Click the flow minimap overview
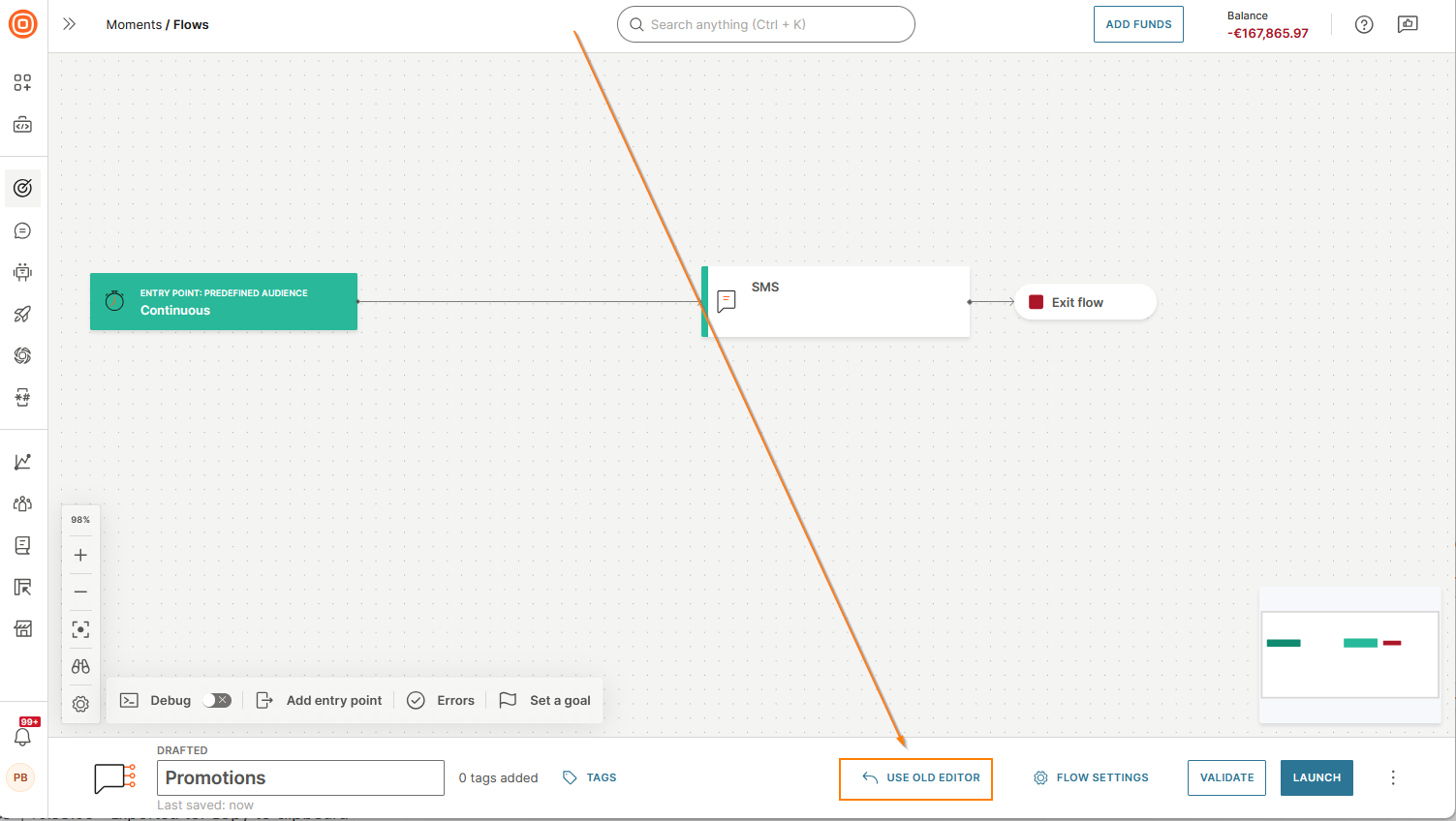The width and height of the screenshot is (1456, 821). tap(1349, 654)
